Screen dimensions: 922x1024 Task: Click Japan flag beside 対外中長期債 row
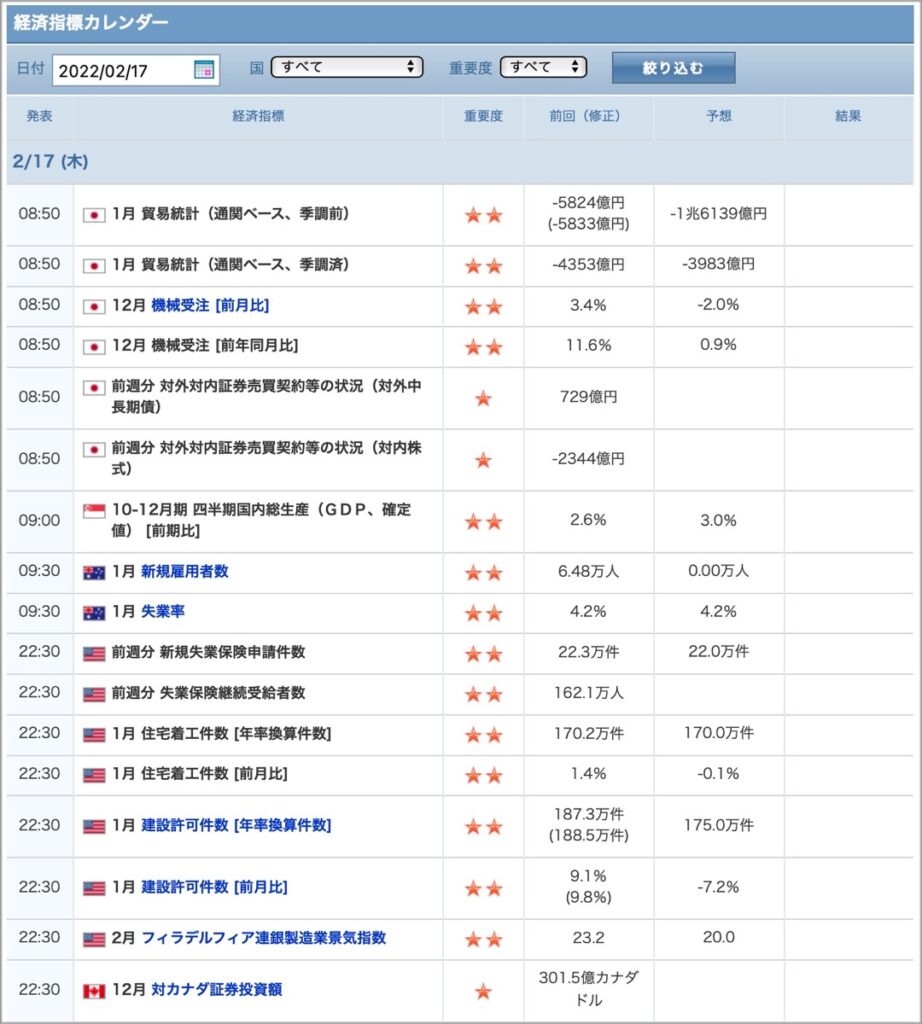(94, 388)
